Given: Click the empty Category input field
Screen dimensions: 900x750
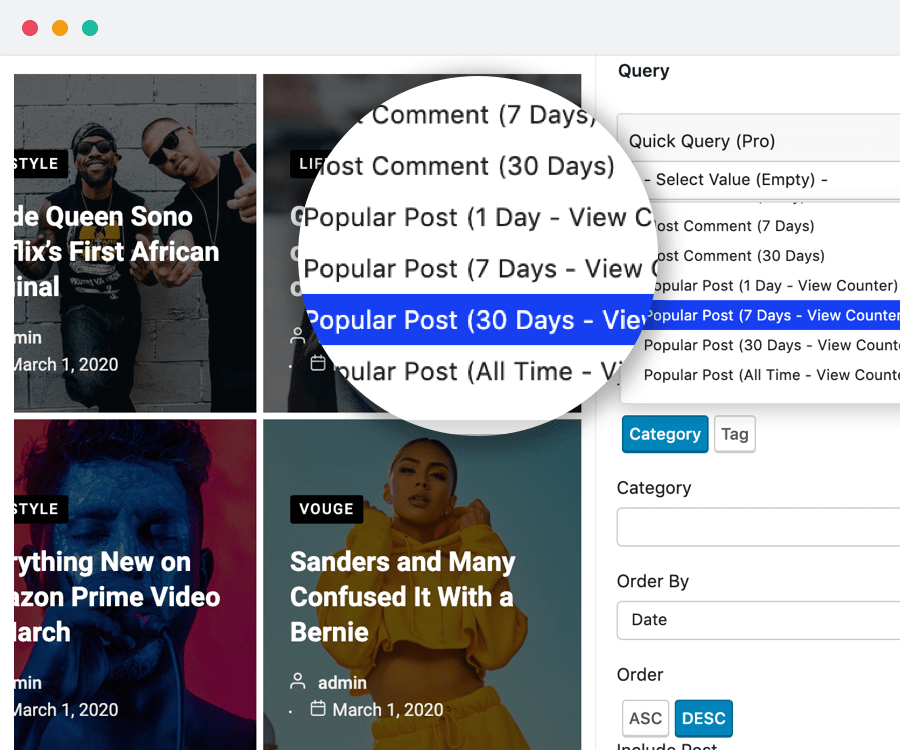Looking at the screenshot, I should click(x=760, y=527).
